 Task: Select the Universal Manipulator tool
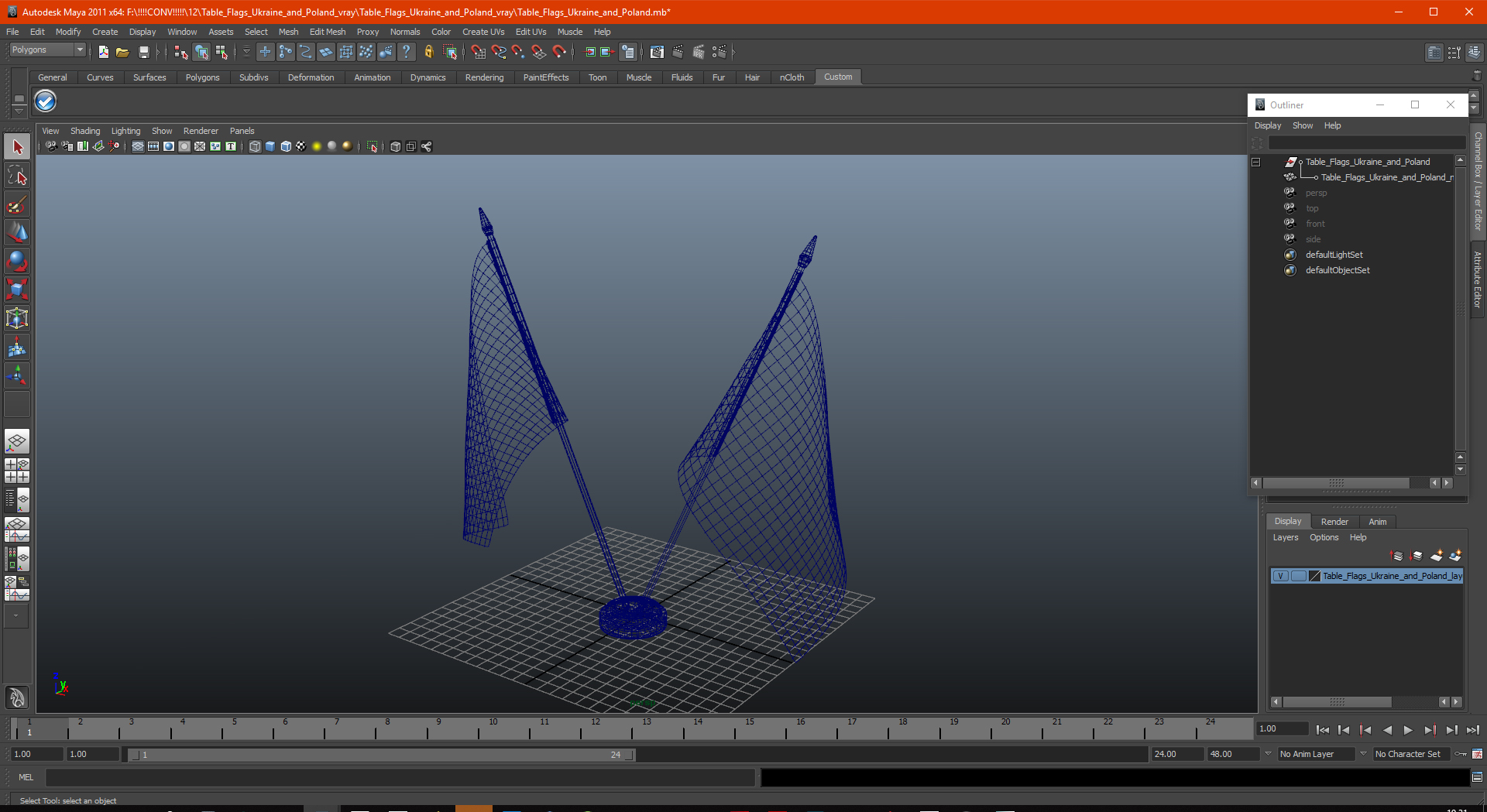(17, 318)
